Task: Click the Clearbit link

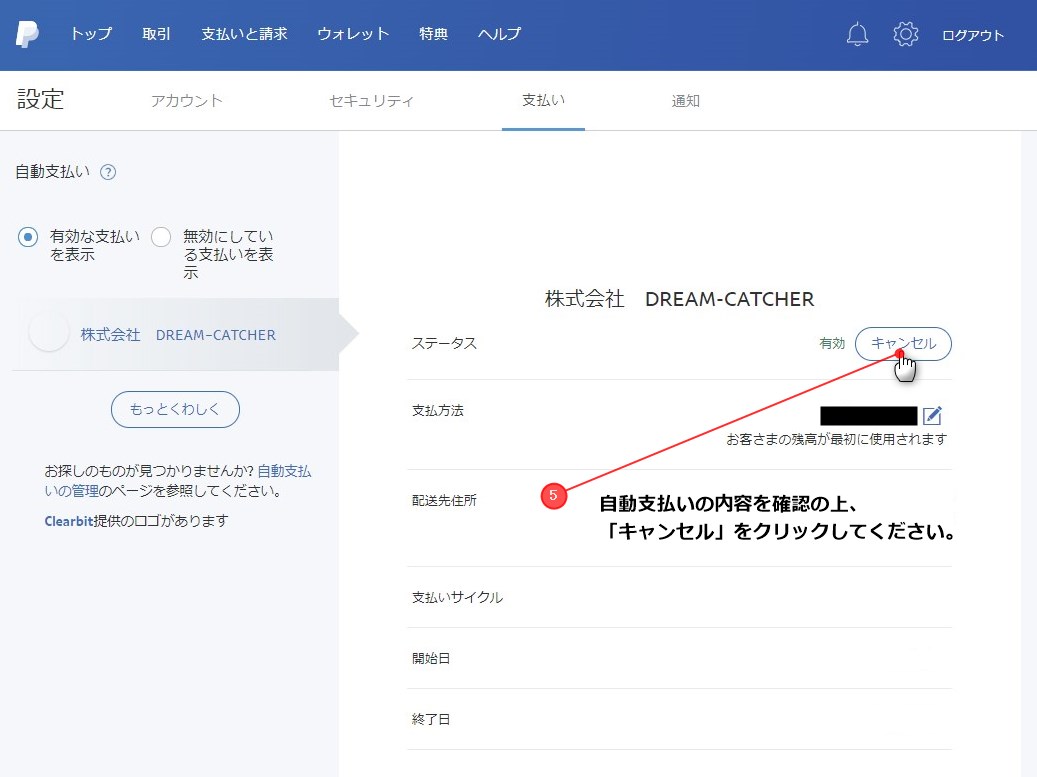Action: pos(69,521)
